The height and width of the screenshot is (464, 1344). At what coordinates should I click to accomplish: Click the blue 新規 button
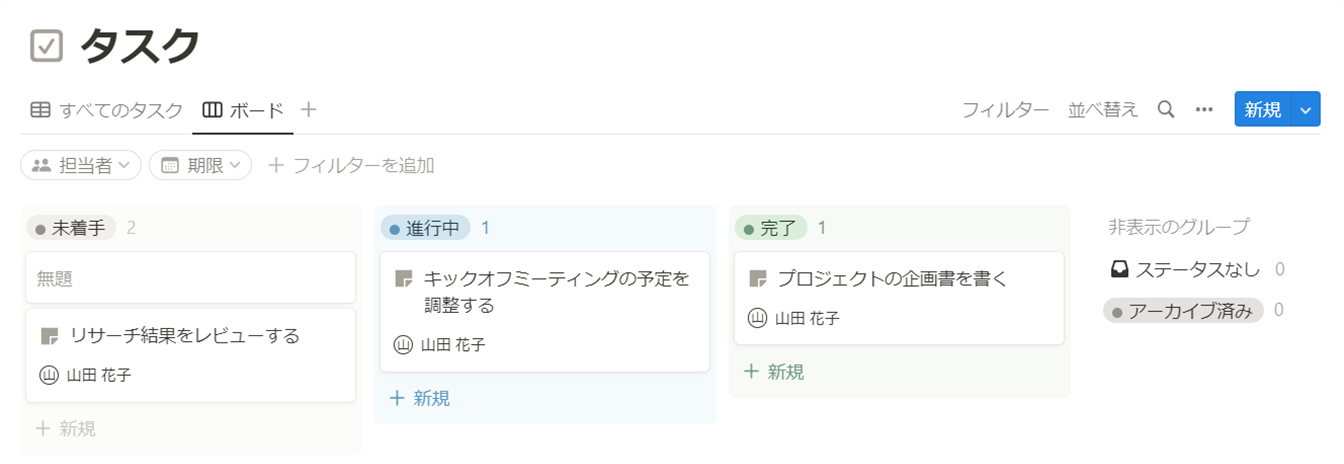1263,110
